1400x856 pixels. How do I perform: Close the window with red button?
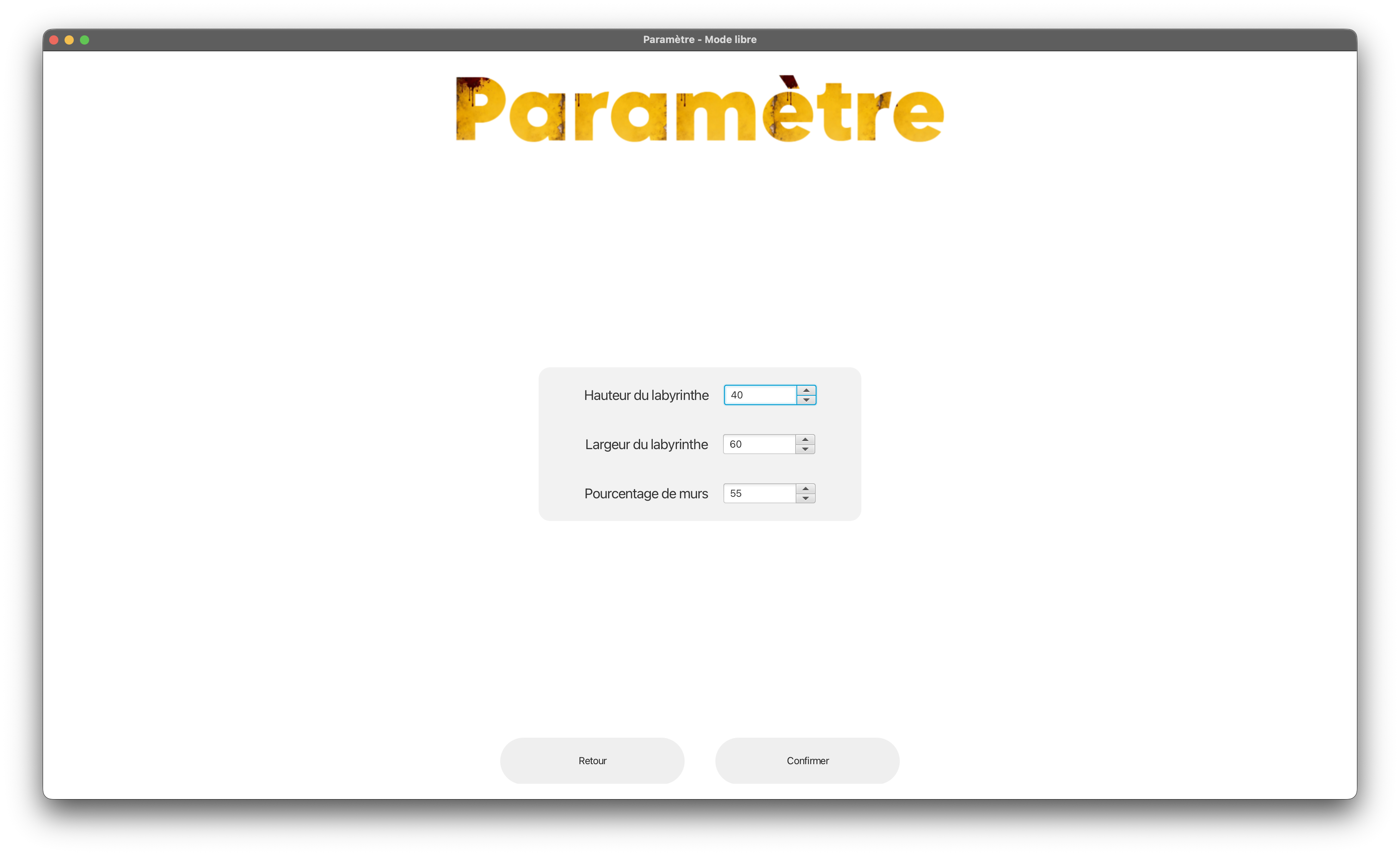point(54,40)
